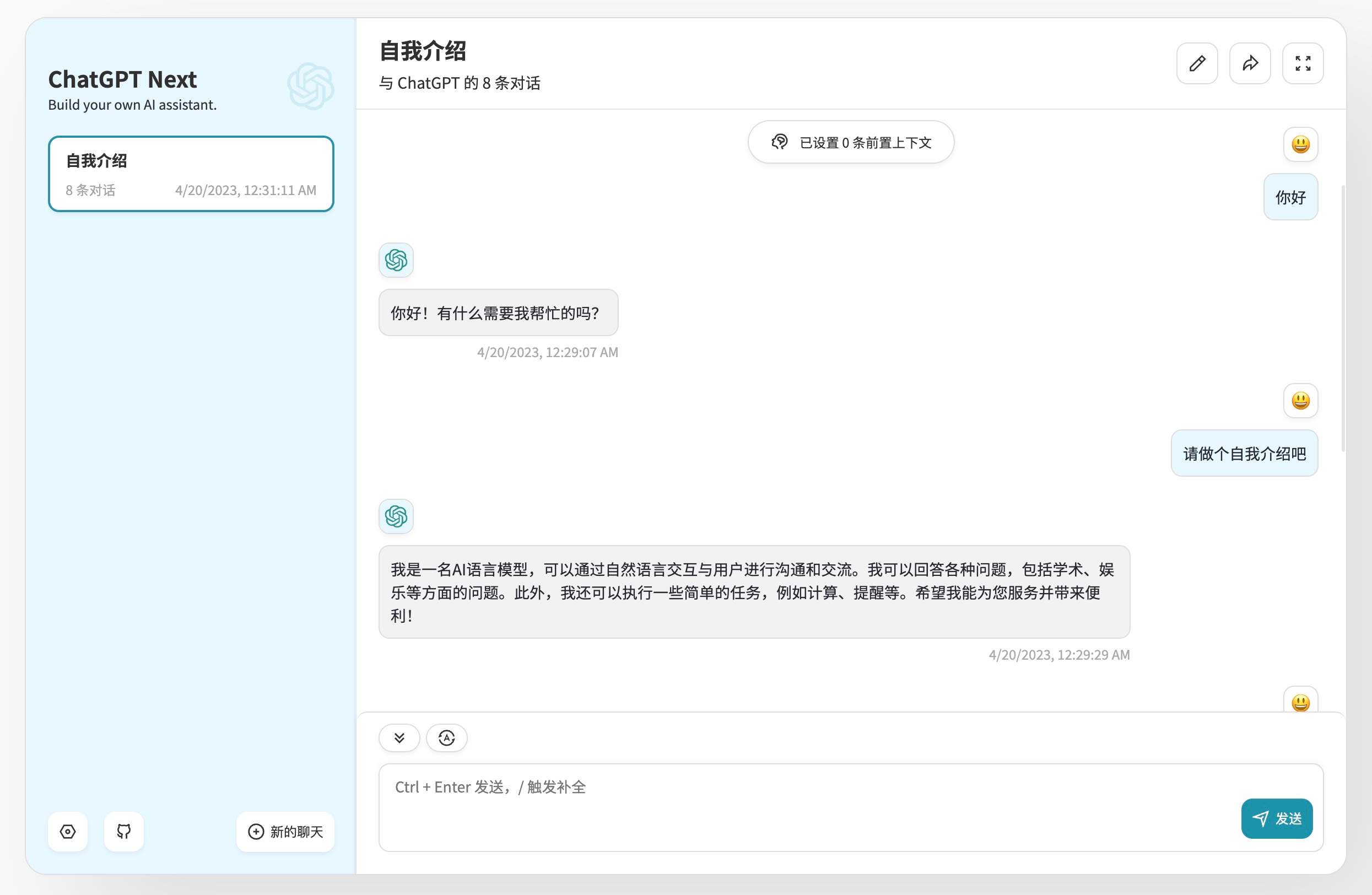
Task: Click the ChatGPT Next title in sidebar
Action: pos(123,79)
